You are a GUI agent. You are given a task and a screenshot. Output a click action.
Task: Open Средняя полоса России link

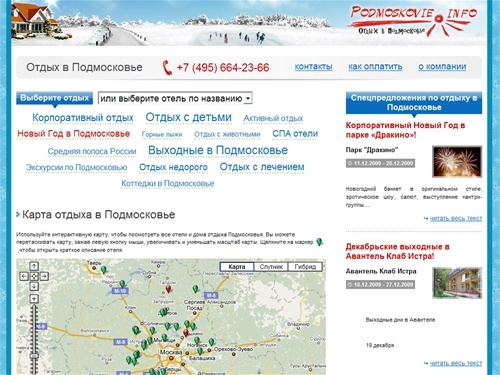coord(92,151)
